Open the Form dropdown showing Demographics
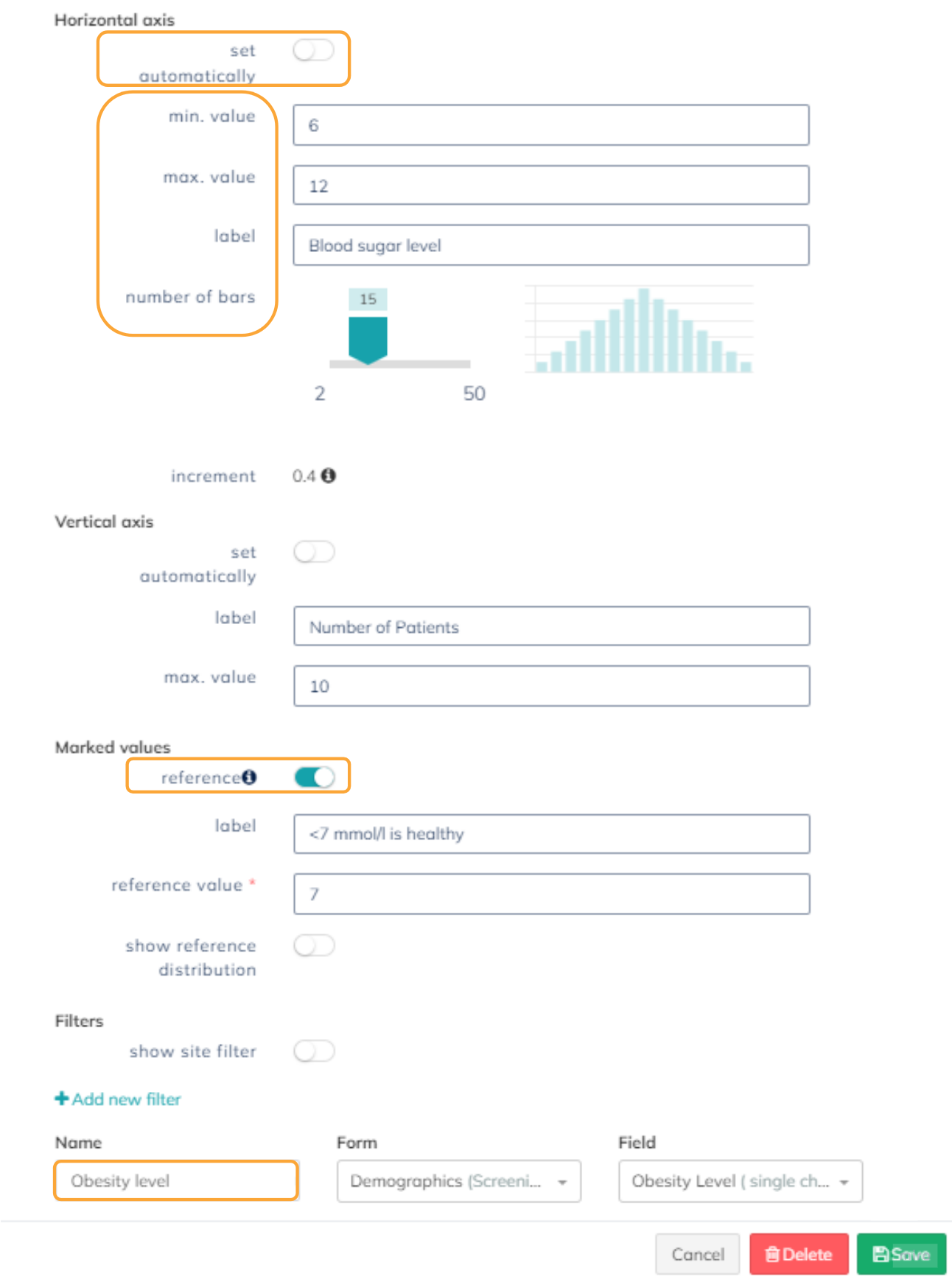 pyautogui.click(x=458, y=1181)
